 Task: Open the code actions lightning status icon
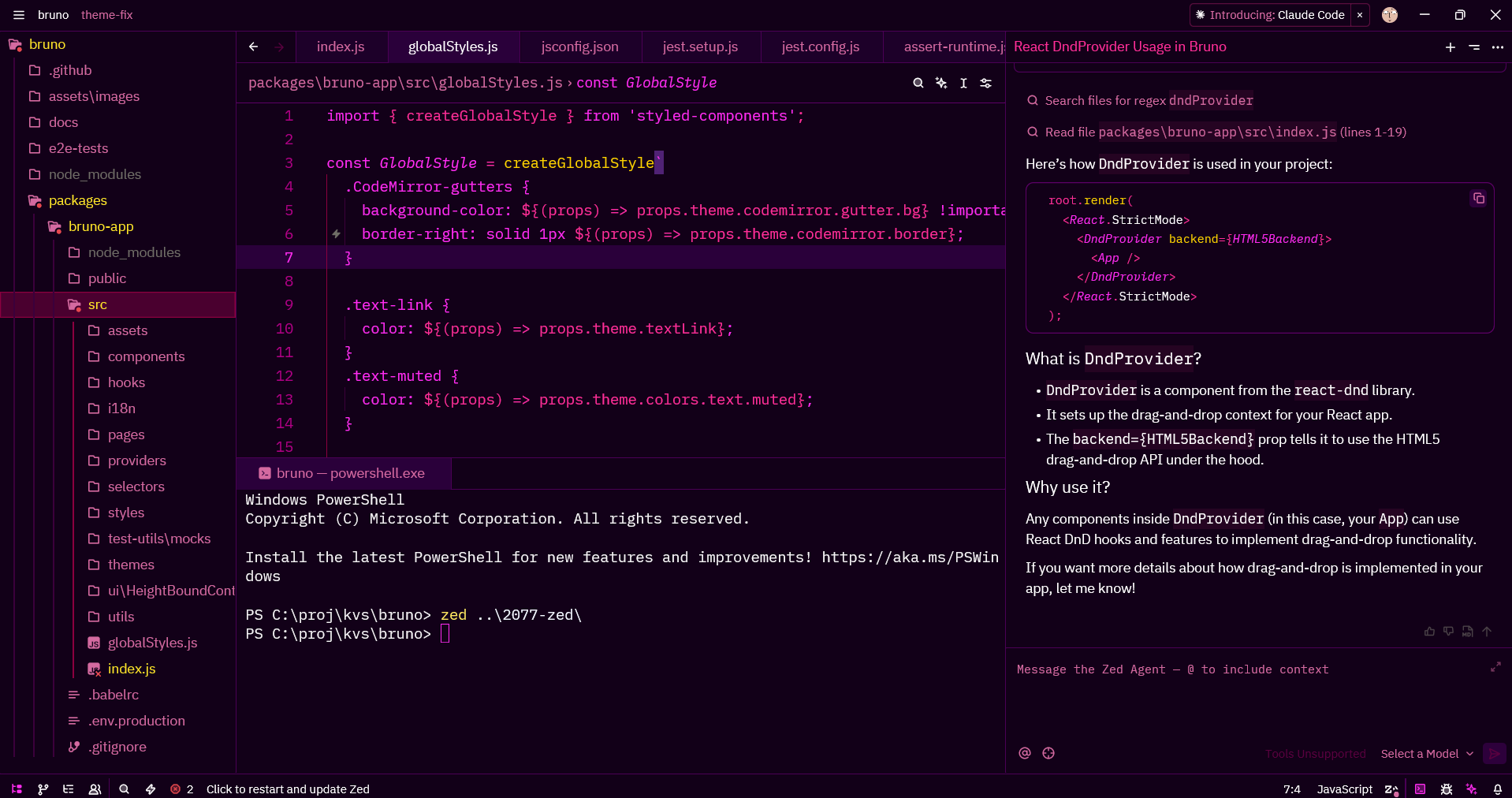tap(150, 789)
